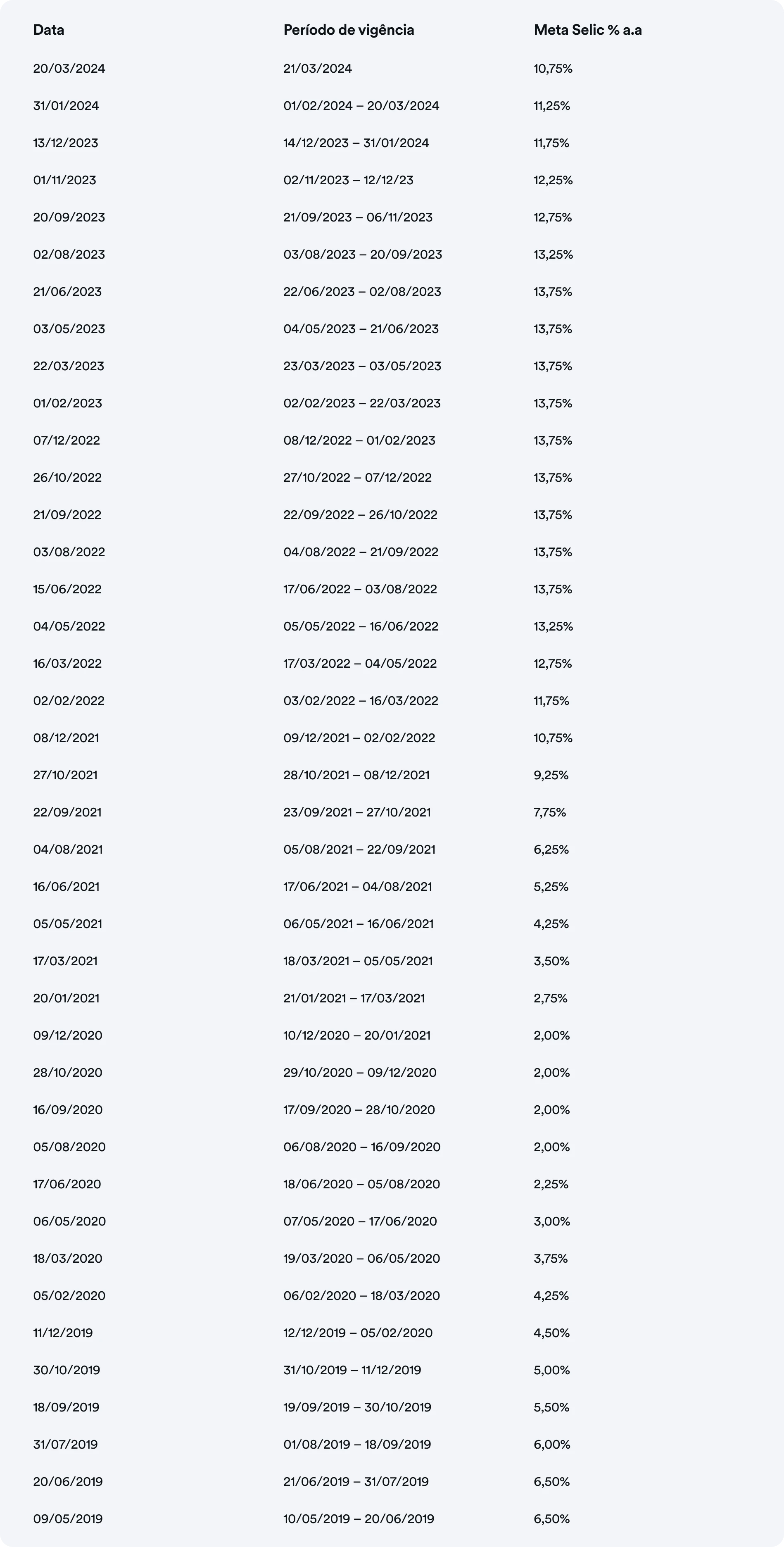Select the date 31/07/2019 cell

65,1444
